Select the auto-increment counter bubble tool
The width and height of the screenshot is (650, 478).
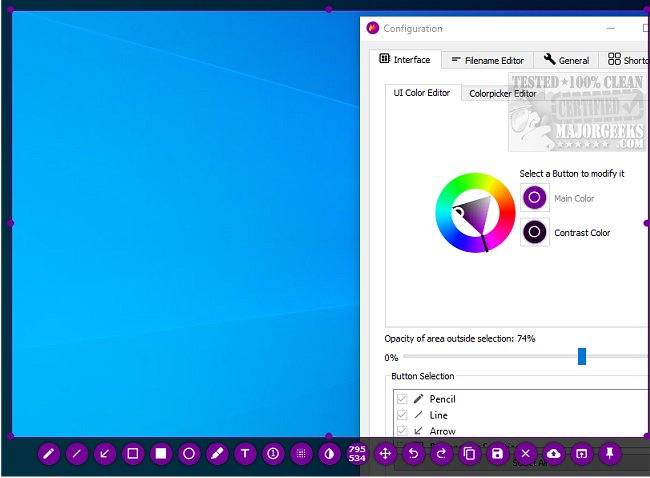coord(273,454)
